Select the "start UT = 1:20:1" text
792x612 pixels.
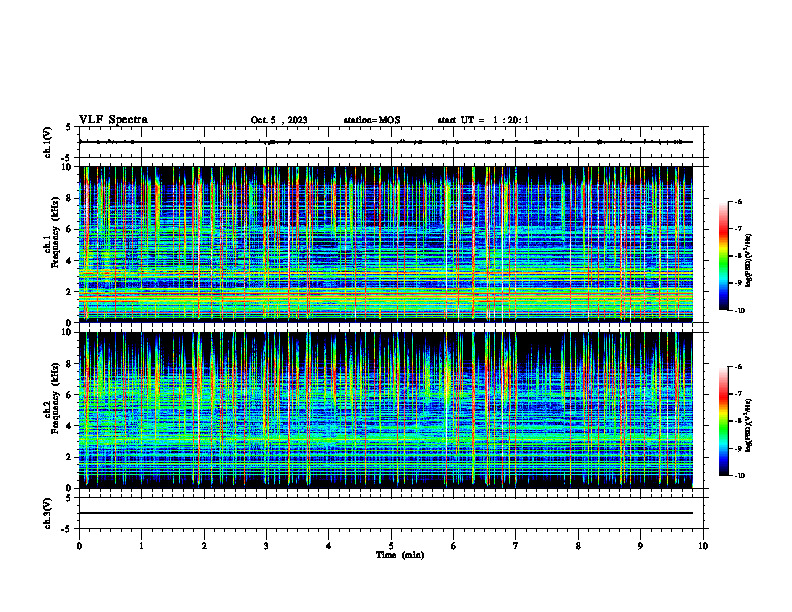point(483,120)
